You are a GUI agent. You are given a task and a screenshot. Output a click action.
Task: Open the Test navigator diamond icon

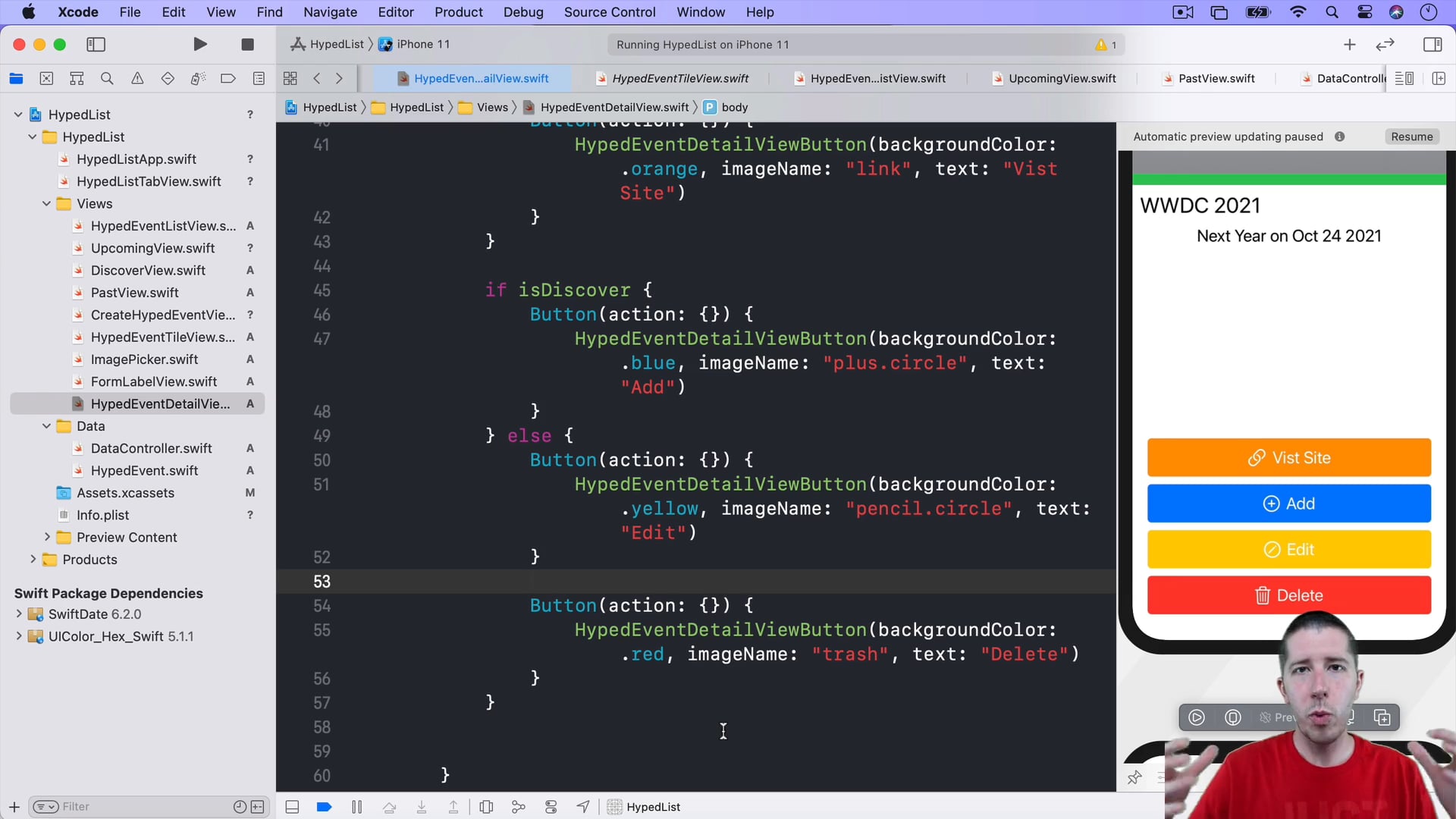(x=168, y=78)
